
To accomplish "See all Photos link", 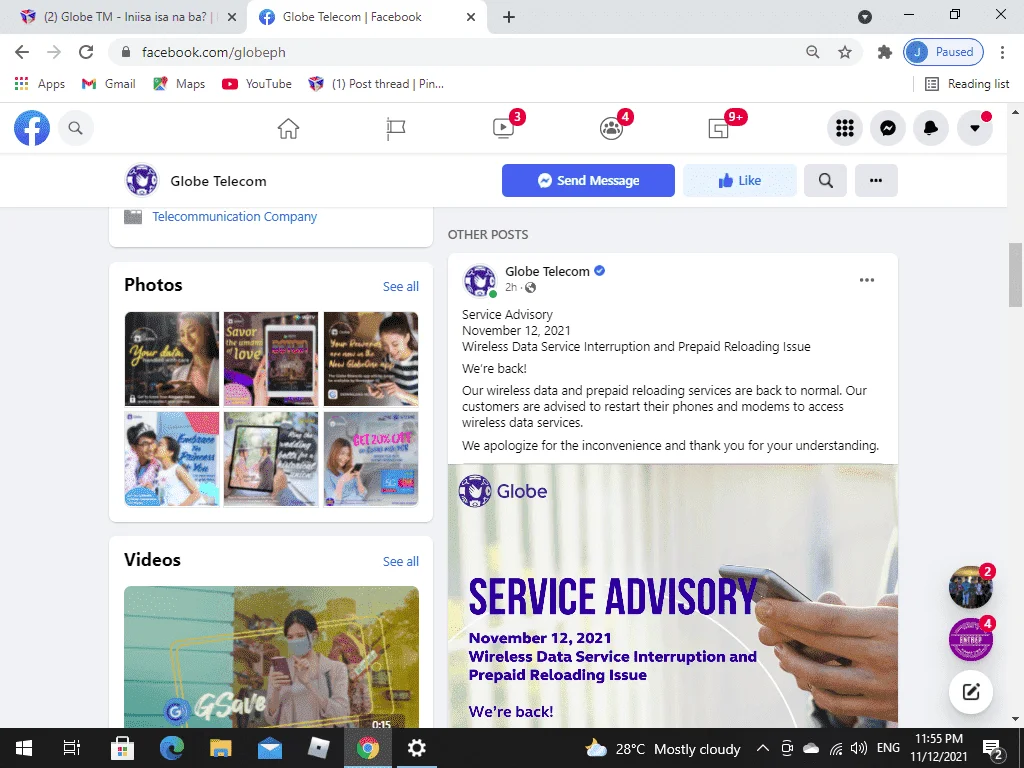I will (401, 286).
